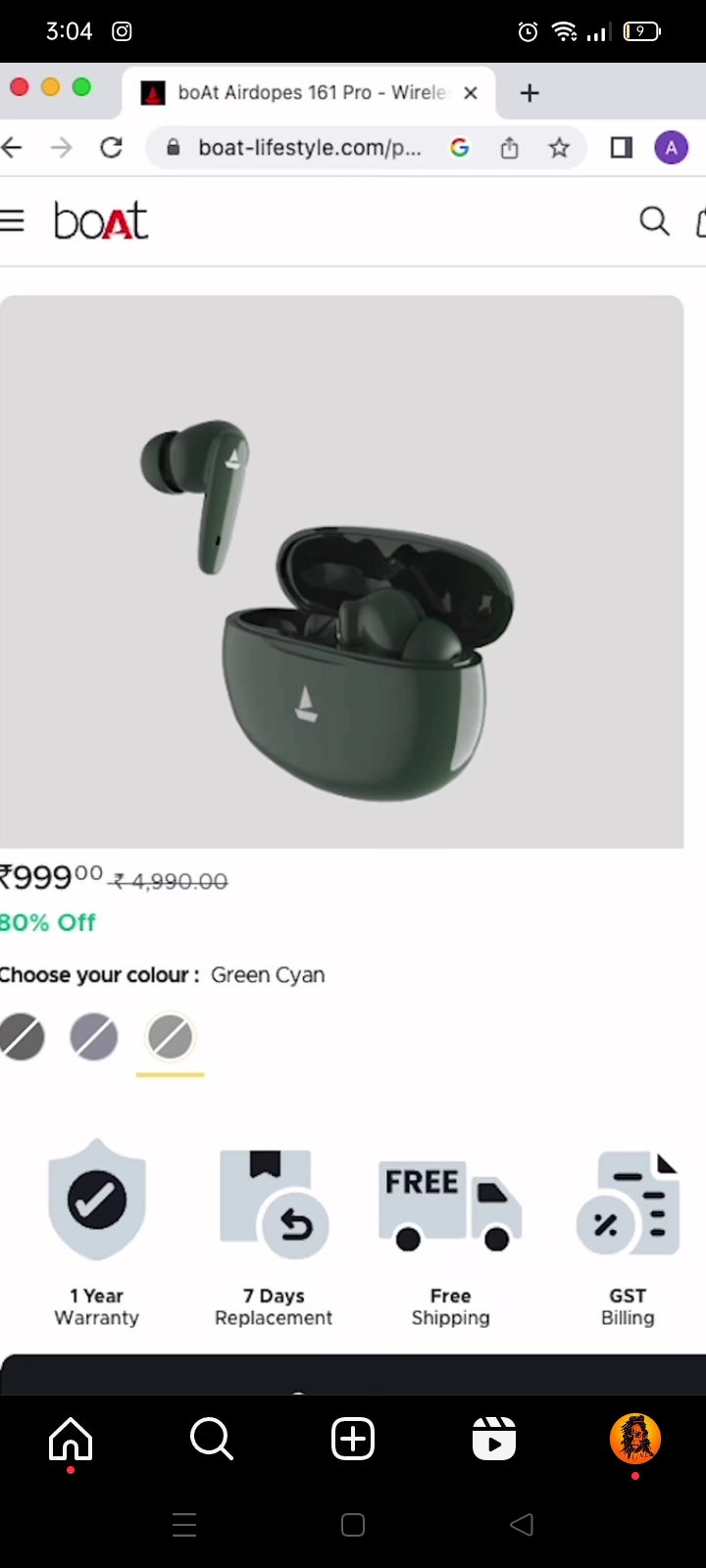Screen dimensions: 706x1568
Task: Choose the middle purple-grey colour swatch
Action: click(x=94, y=1037)
